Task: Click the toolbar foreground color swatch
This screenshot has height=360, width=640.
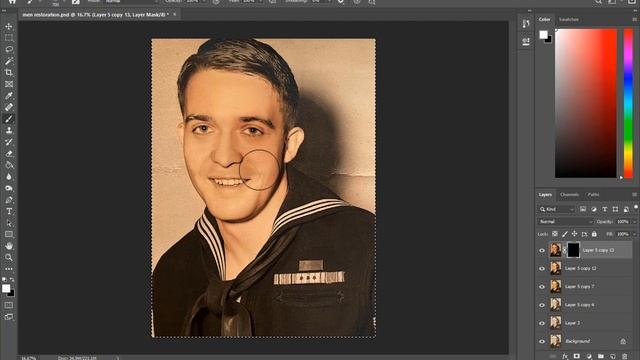Action: [6, 289]
